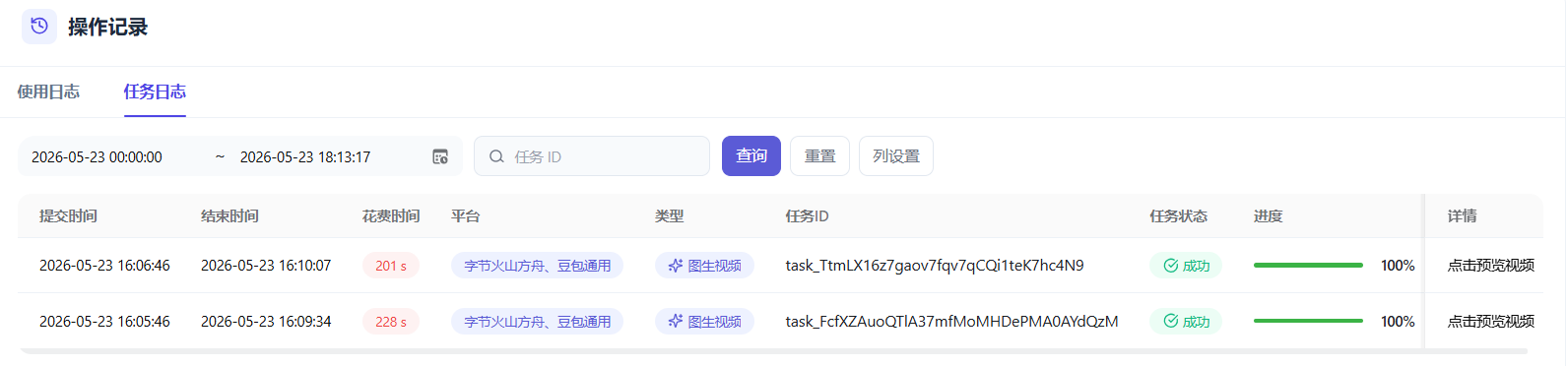This screenshot has height=366, width=1568.
Task: Click the operation history clock icon
Action: [x=39, y=27]
